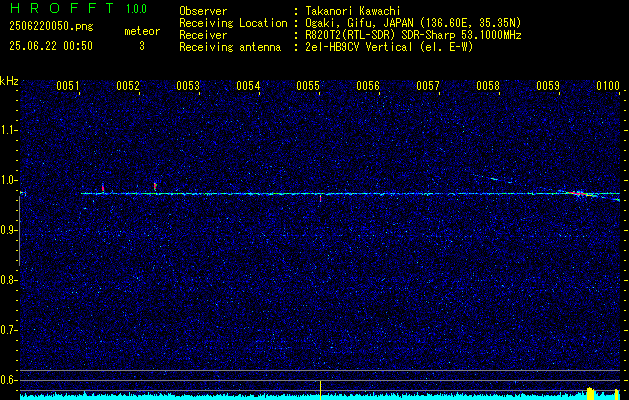Click the red echo mark below carrier at 0055

pos(320,198)
